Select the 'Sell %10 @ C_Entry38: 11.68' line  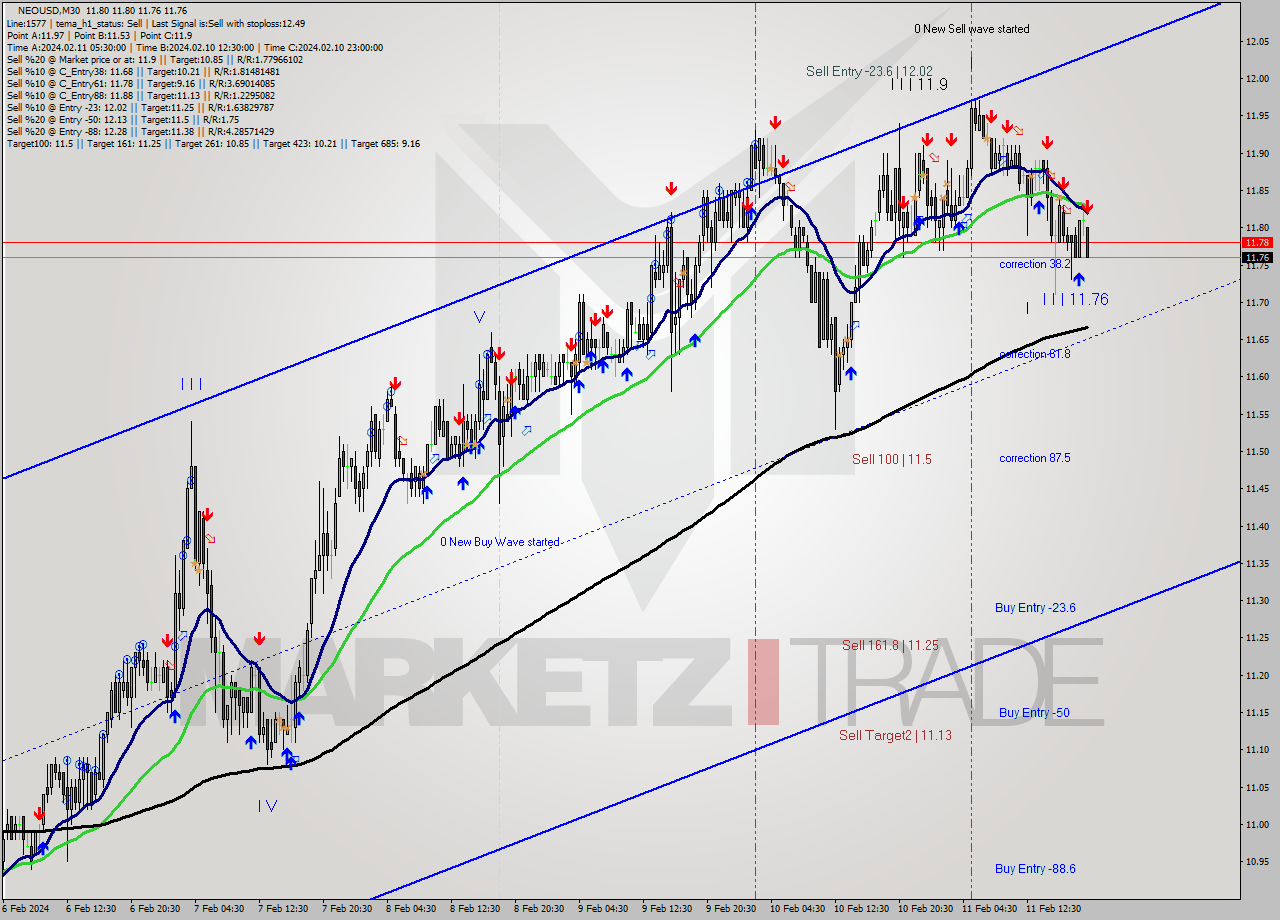point(143,71)
